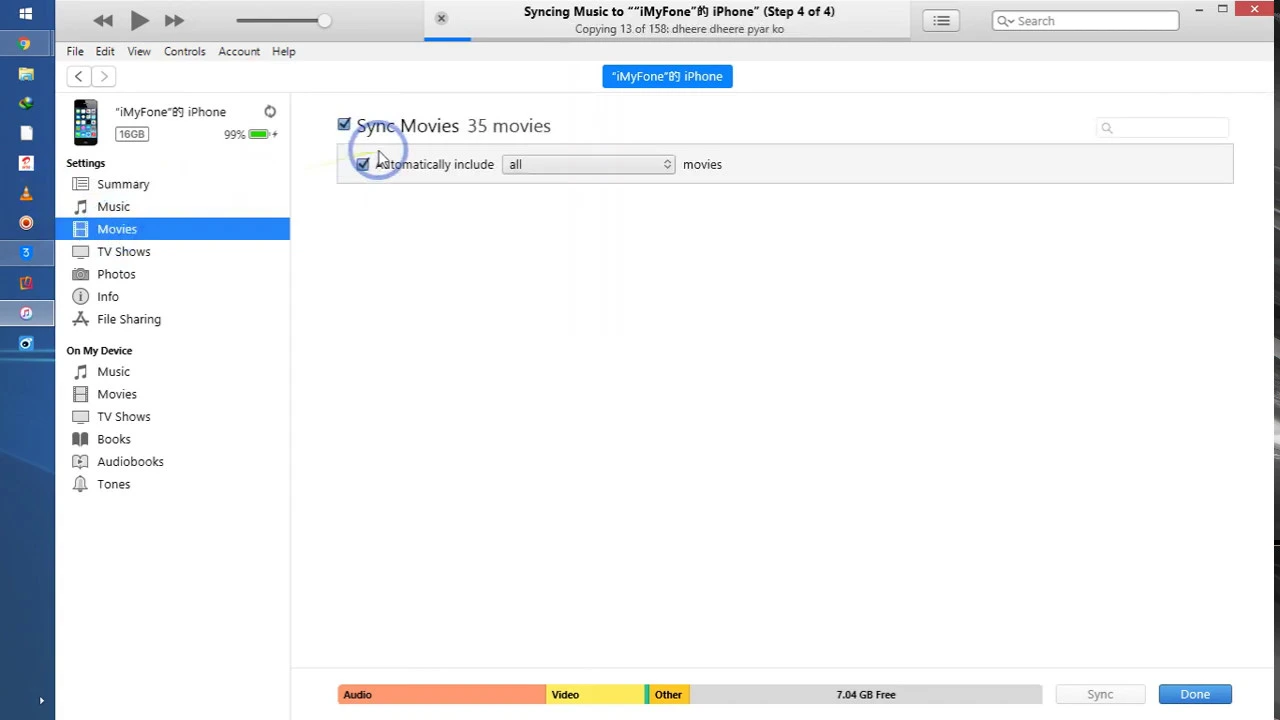The height and width of the screenshot is (720, 1280).
Task: Click the Audio storage segment
Action: click(441, 694)
